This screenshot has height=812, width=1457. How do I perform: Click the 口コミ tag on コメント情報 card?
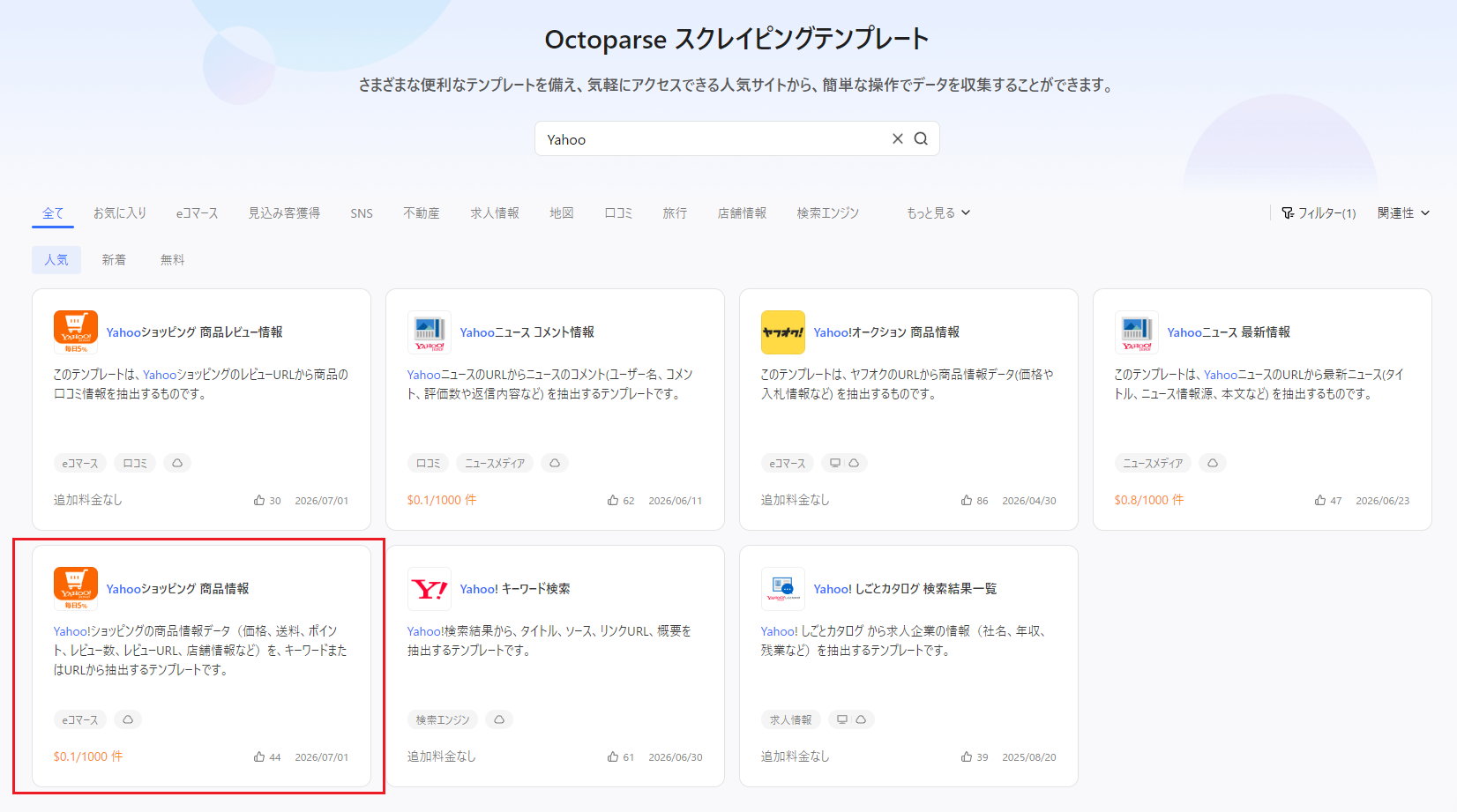(x=429, y=463)
